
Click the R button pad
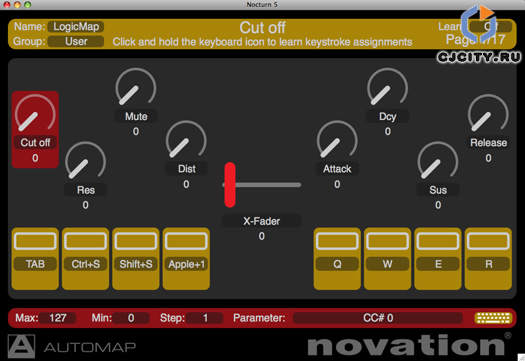(x=488, y=259)
